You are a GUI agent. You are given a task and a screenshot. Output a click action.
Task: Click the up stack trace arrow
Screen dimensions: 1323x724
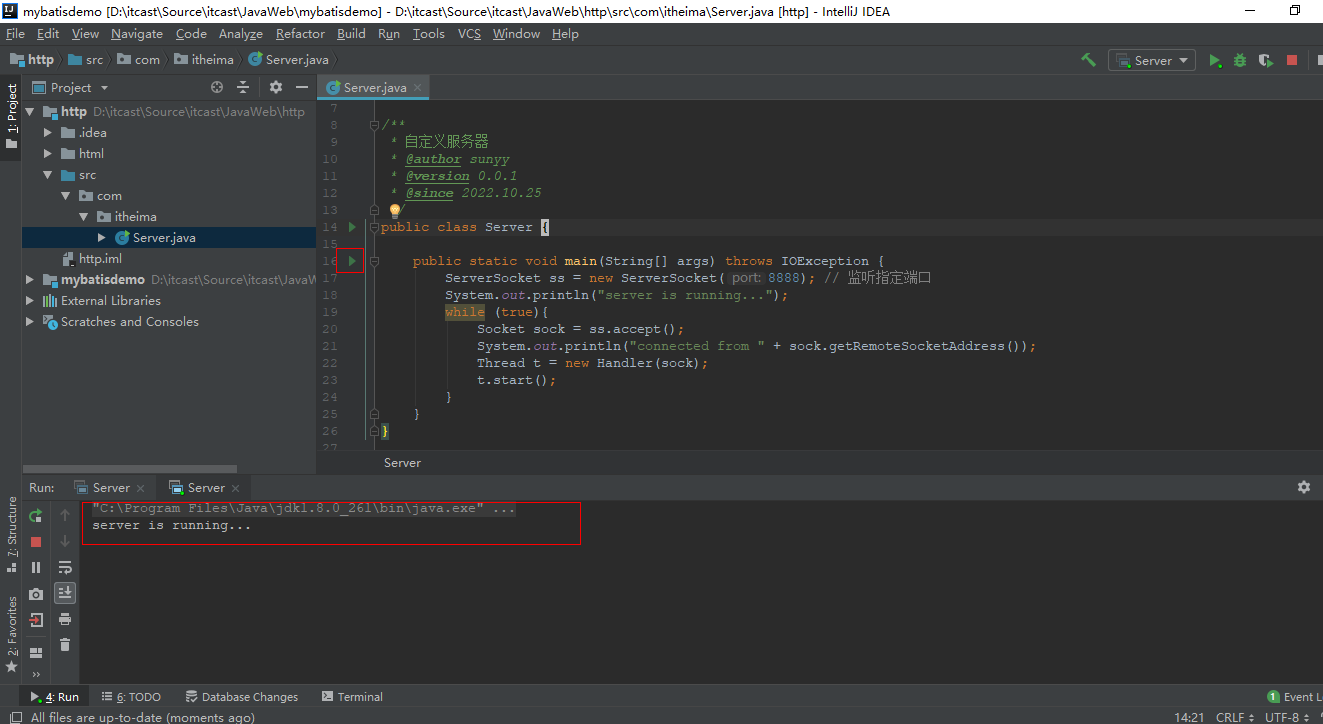65,515
